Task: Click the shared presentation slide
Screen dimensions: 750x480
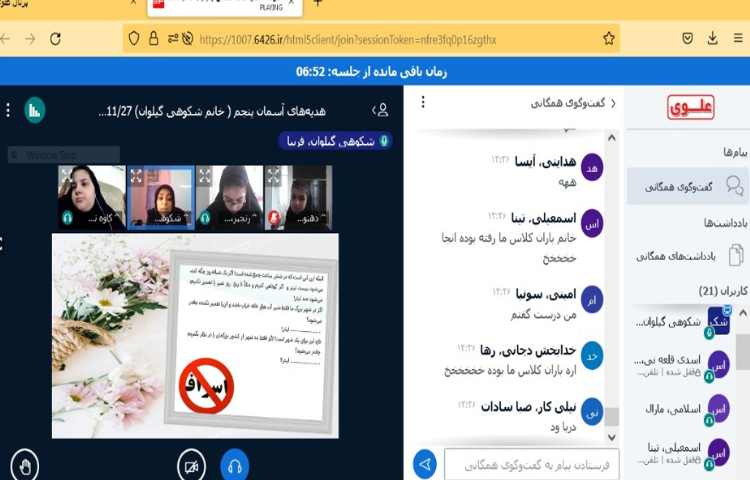Action: tap(195, 336)
